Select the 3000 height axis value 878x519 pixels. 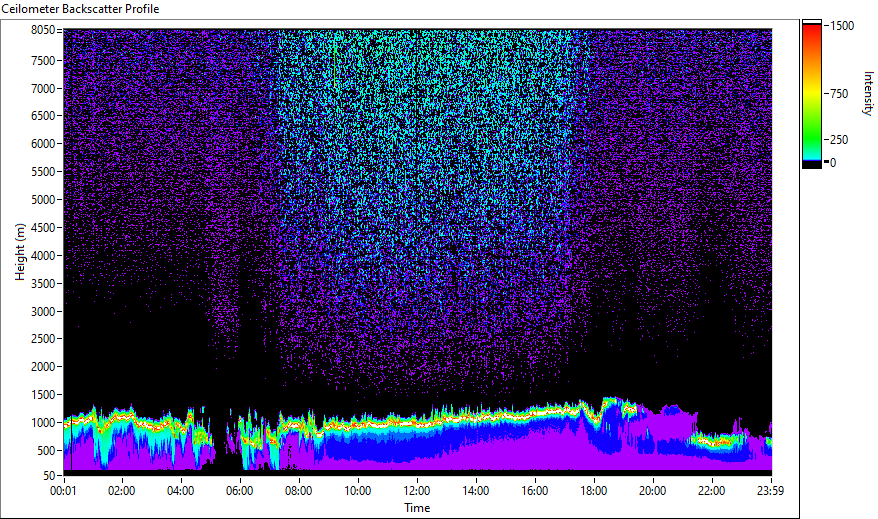pyautogui.click(x=43, y=312)
